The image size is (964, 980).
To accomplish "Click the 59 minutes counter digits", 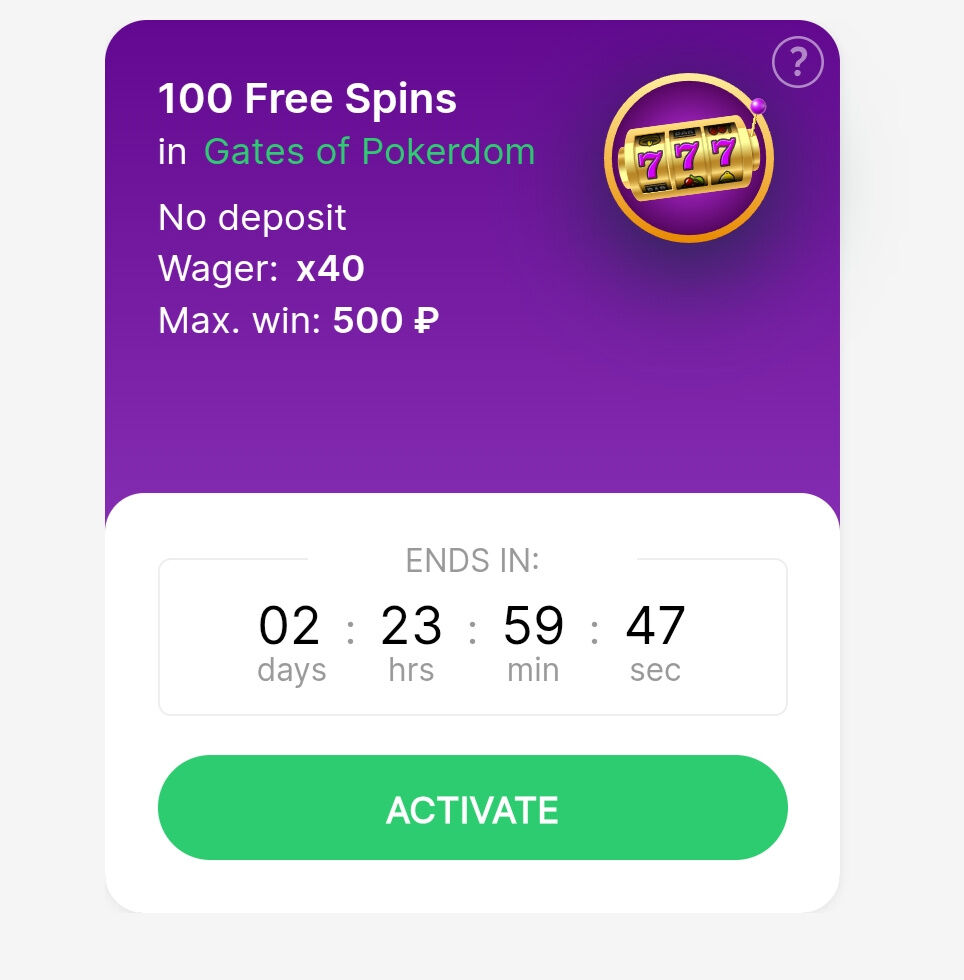I will [x=533, y=625].
